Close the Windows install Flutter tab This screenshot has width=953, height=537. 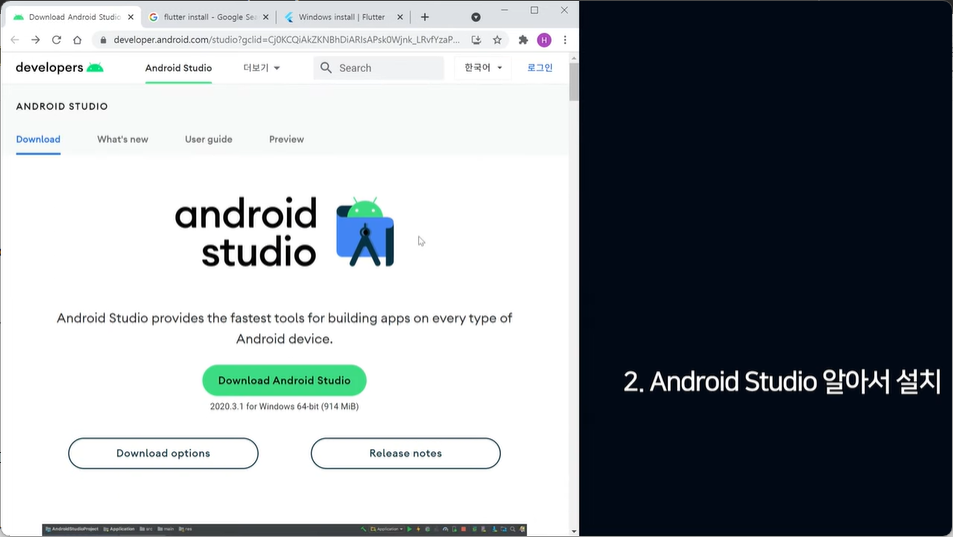click(x=400, y=17)
